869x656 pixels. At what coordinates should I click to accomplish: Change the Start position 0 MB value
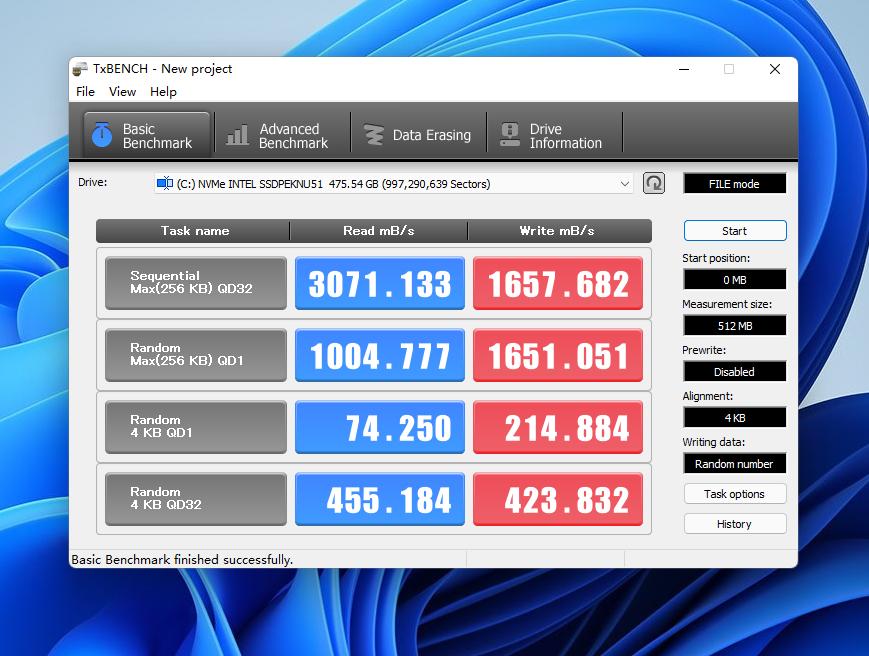[734, 280]
